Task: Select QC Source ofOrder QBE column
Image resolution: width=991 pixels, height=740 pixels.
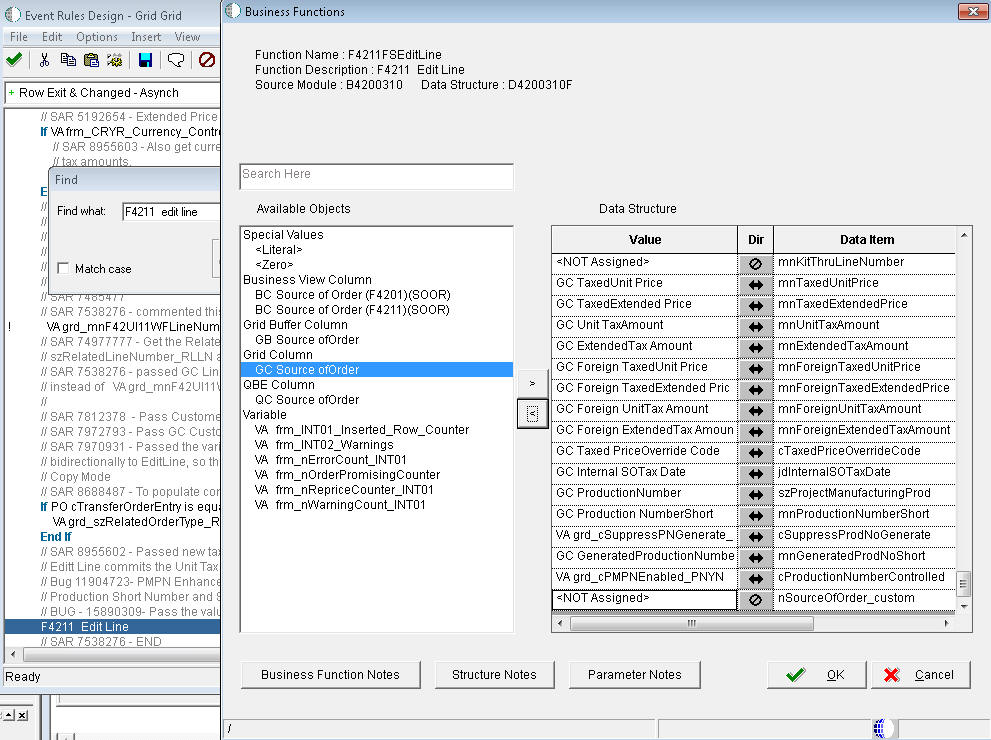Action: tap(307, 400)
